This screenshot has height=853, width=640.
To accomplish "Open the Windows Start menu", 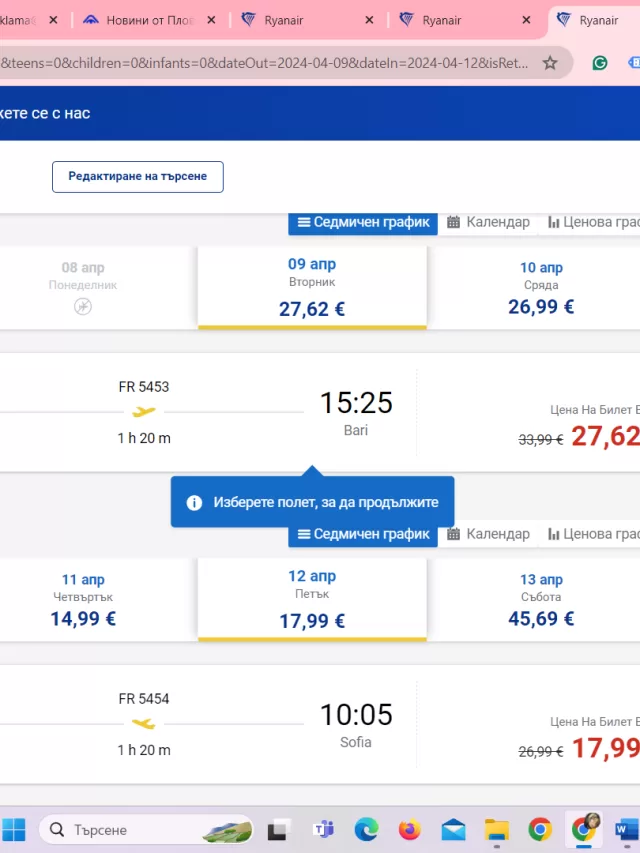I will [14, 830].
